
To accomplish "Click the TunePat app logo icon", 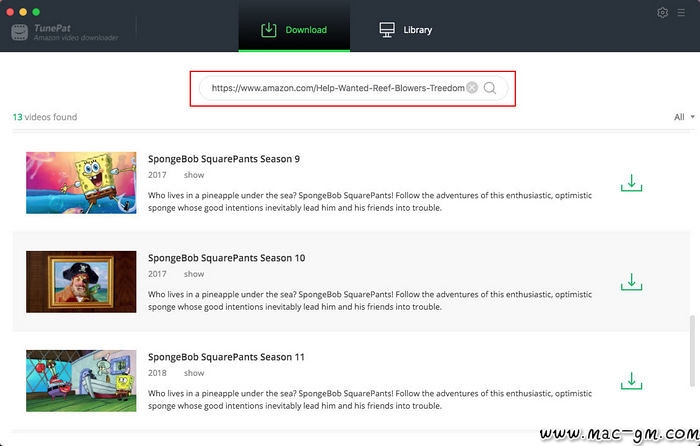I will click(20, 32).
